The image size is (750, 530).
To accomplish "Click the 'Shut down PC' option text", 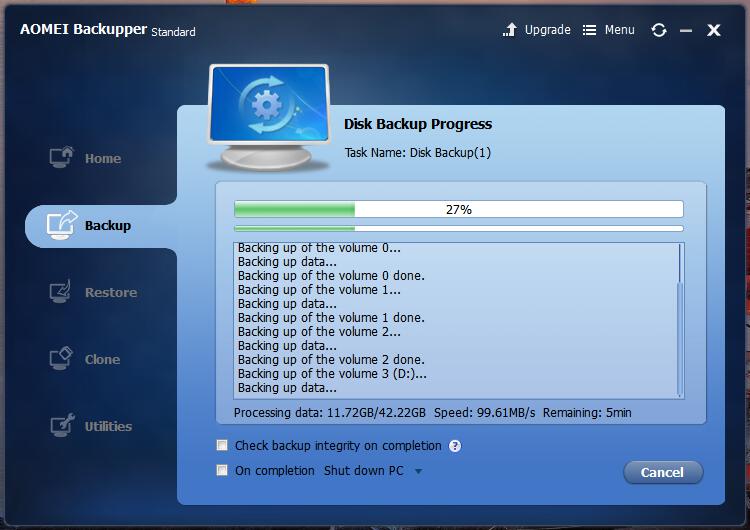I will (364, 471).
